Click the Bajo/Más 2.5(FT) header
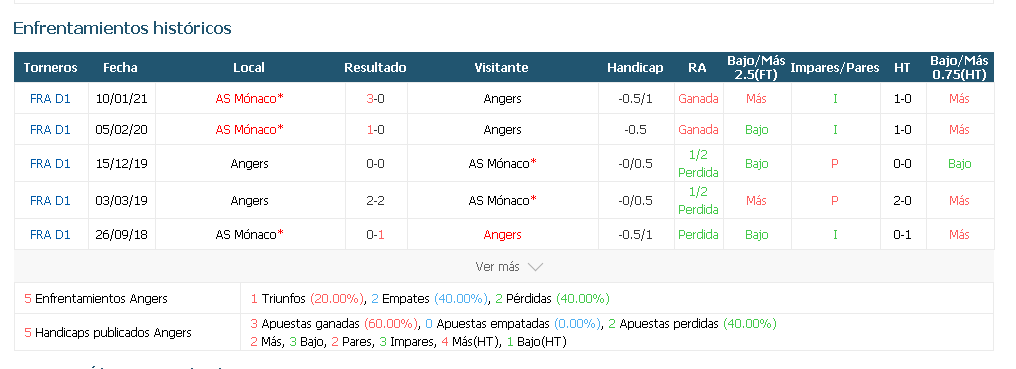Screen dimensions: 1016x369 (756, 67)
